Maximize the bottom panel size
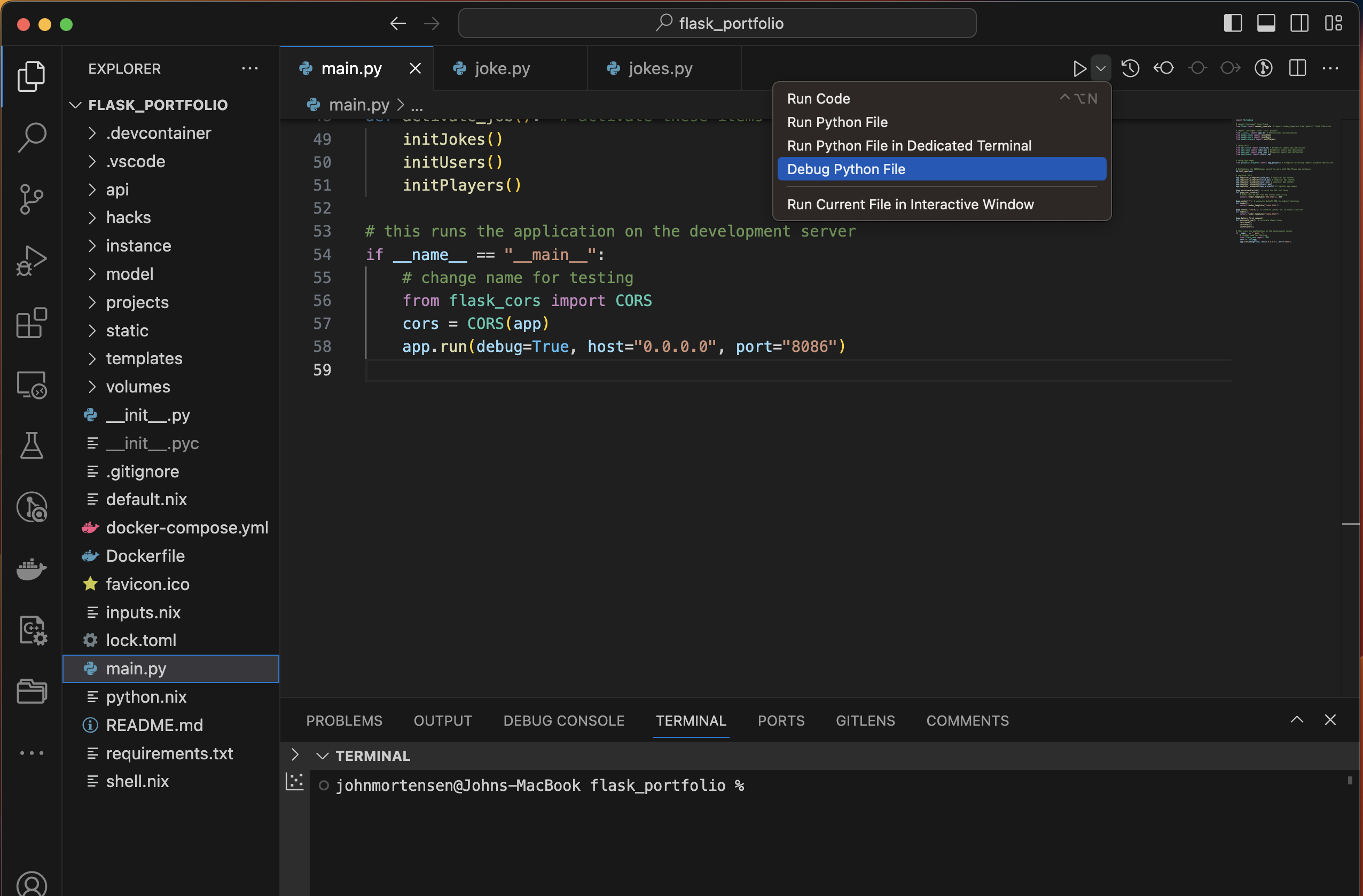Viewport: 1363px width, 896px height. coord(1297,720)
